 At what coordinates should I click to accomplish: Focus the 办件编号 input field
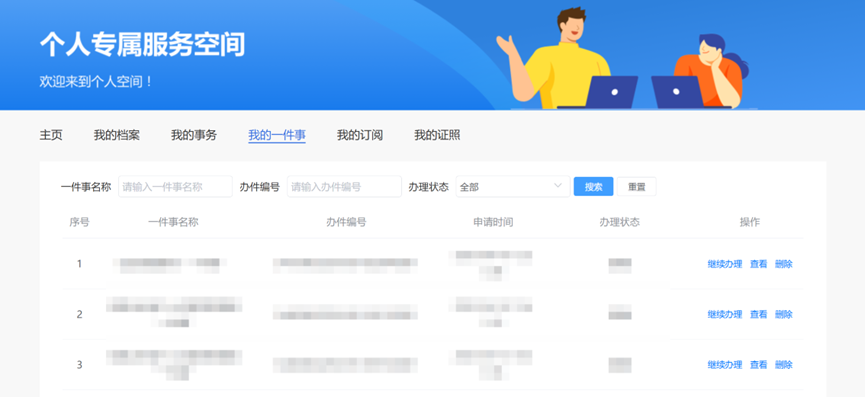tap(344, 187)
